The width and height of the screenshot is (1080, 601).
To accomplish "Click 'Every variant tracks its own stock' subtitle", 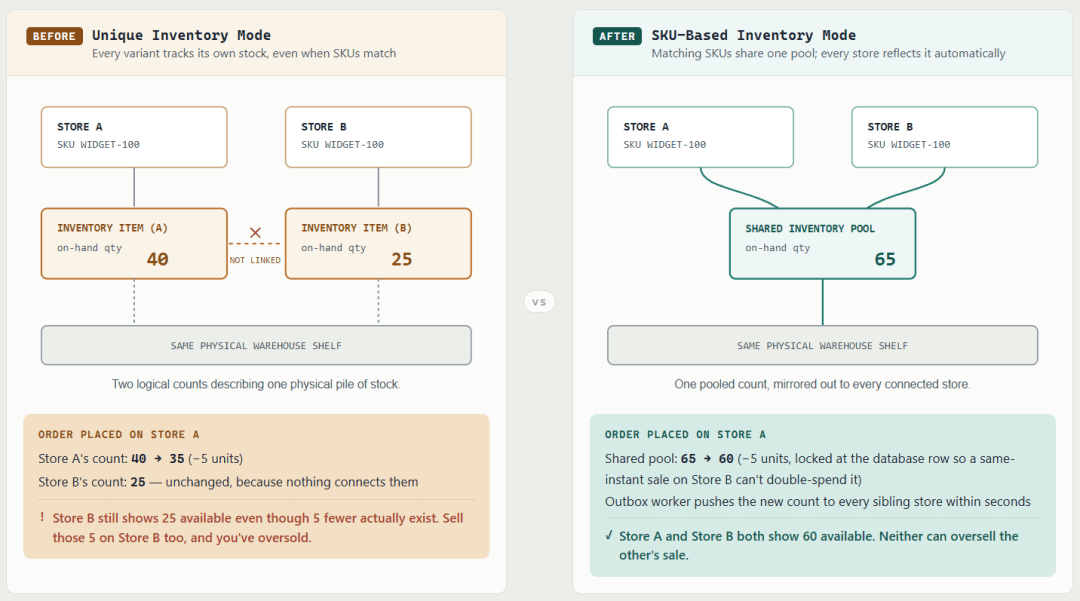I will click(x=244, y=53).
